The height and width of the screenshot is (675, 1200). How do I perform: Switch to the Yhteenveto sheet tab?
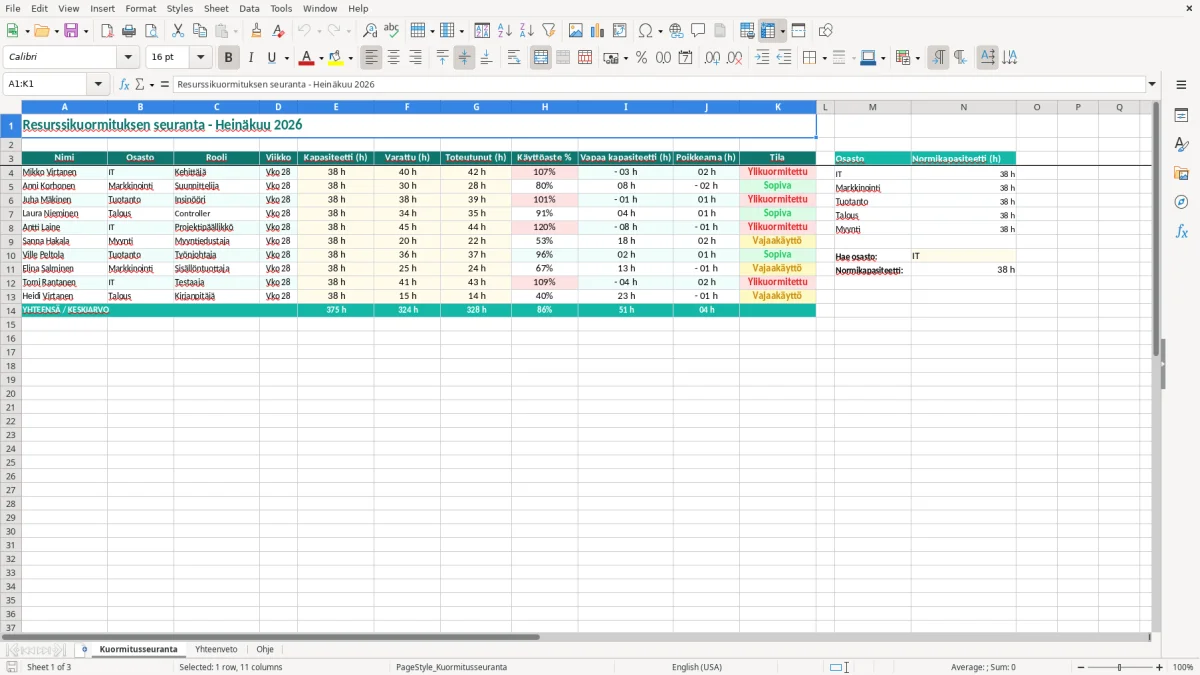click(216, 649)
